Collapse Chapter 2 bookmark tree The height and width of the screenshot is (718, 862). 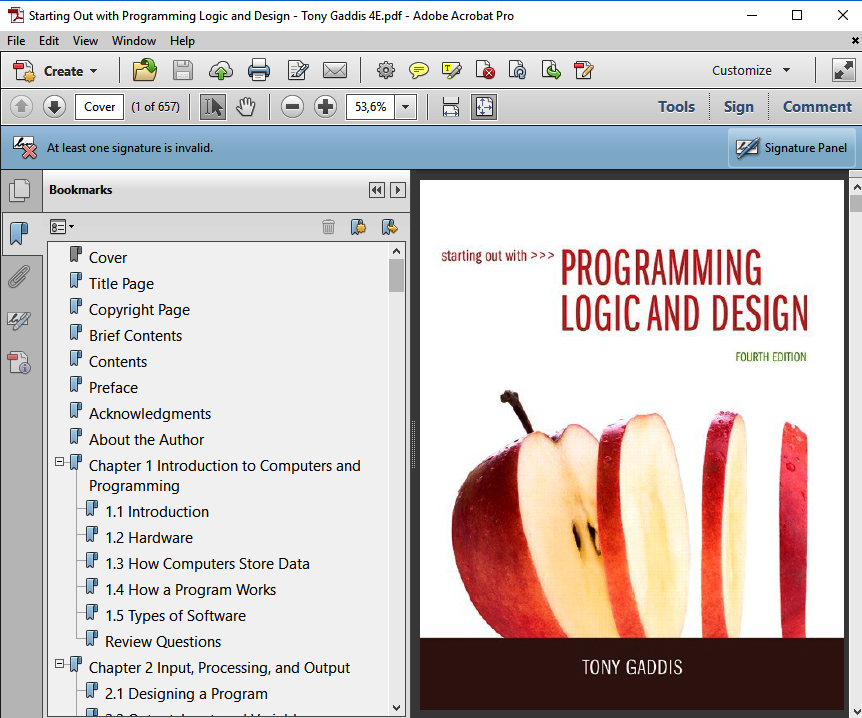[x=59, y=664]
